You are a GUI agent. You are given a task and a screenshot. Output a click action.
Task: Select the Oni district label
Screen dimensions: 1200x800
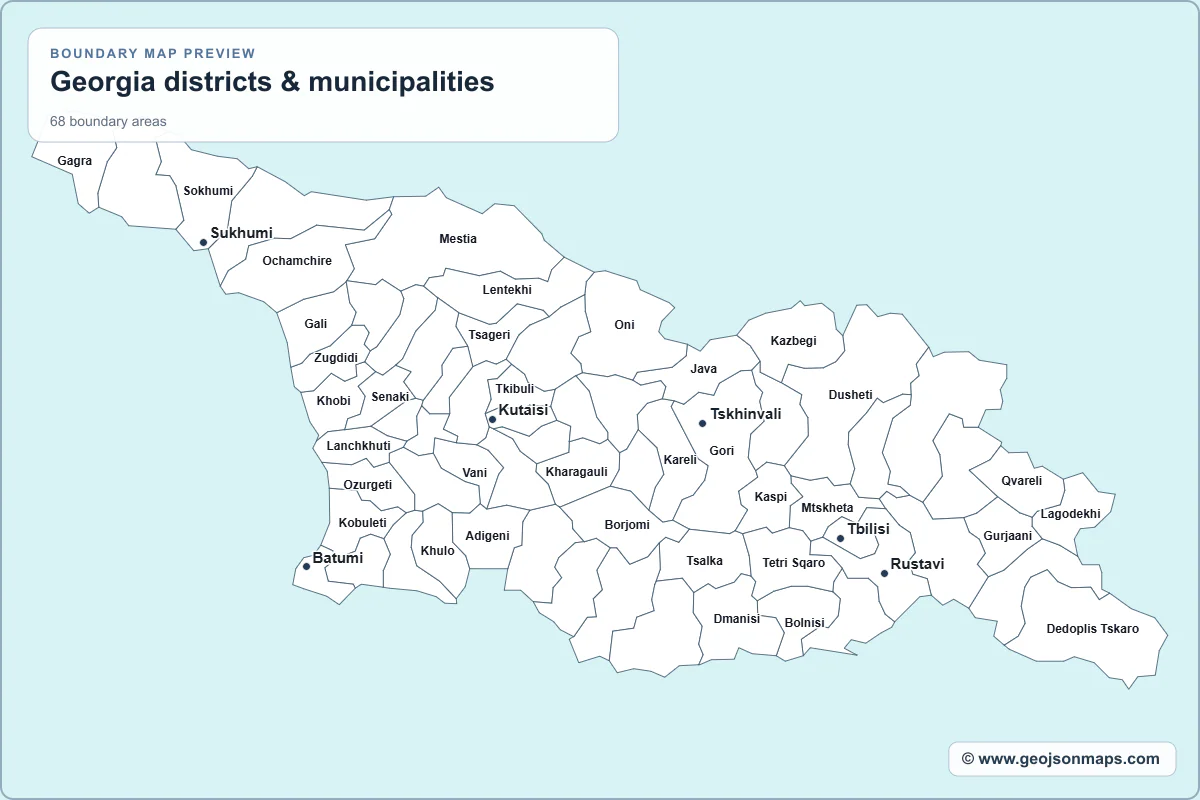(625, 325)
